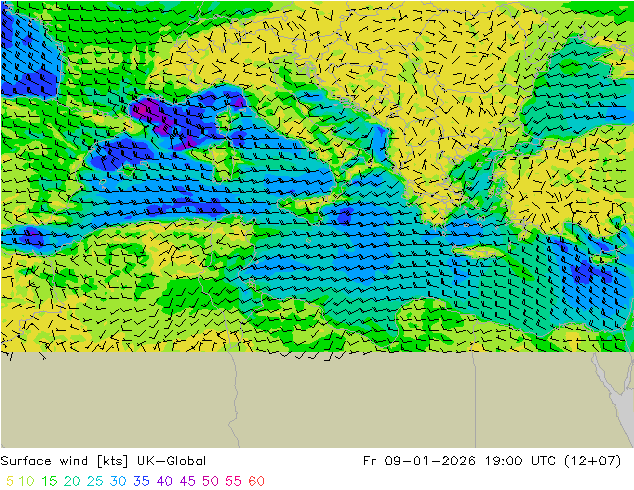Click the purple '40' legend value

click(x=165, y=481)
